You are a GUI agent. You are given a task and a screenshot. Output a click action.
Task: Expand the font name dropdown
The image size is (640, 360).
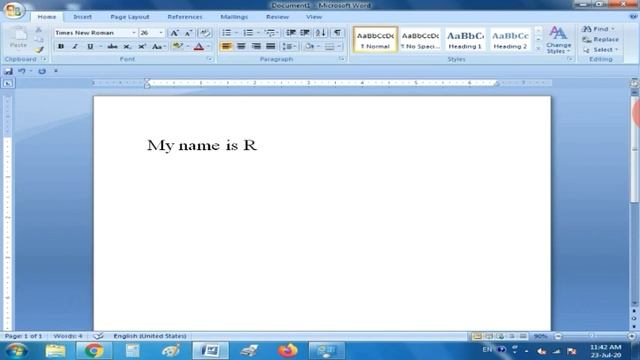[133, 33]
